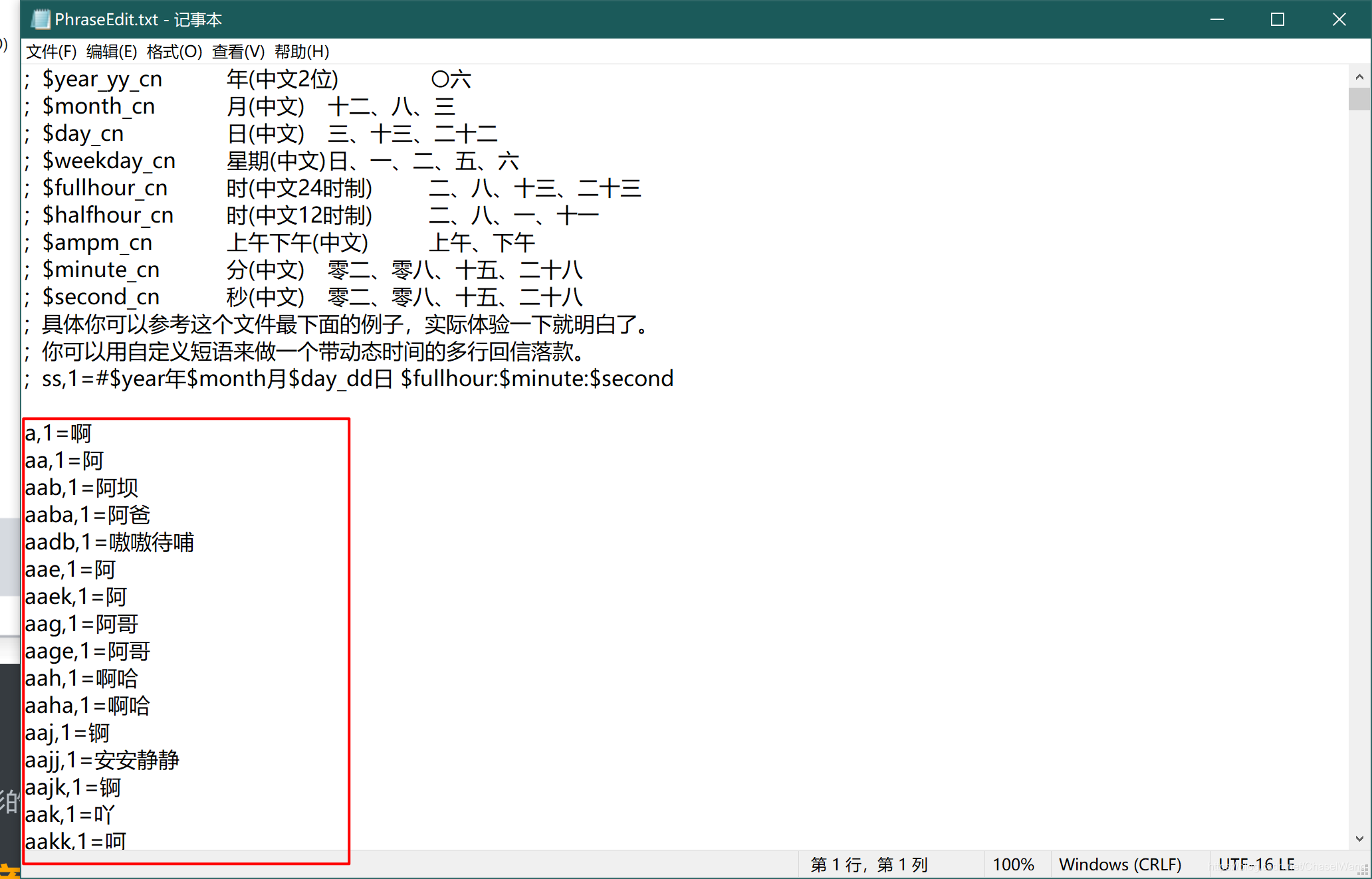Open the 格式(O) menu

pyautogui.click(x=174, y=52)
